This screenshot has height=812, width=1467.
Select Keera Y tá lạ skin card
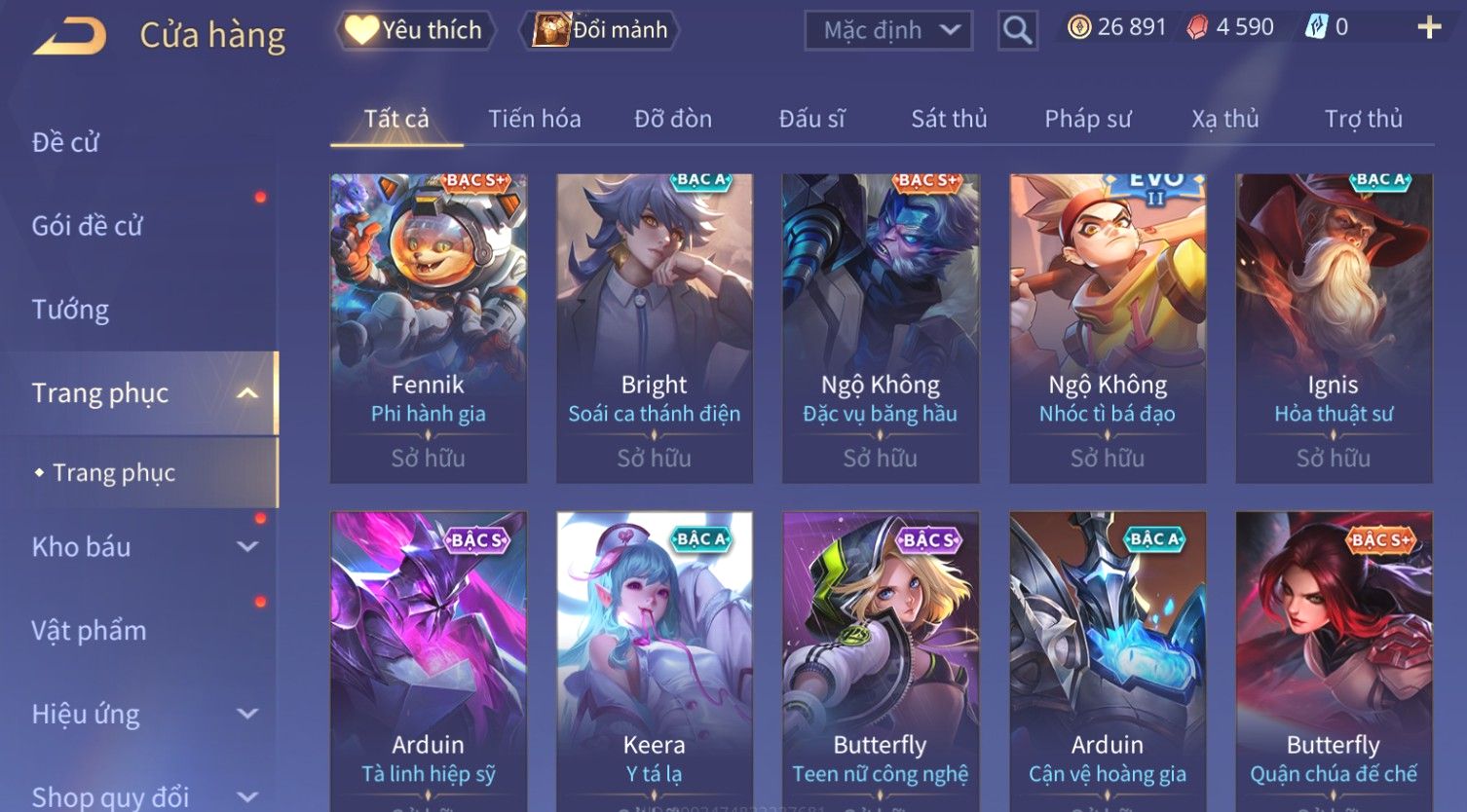click(x=655, y=660)
